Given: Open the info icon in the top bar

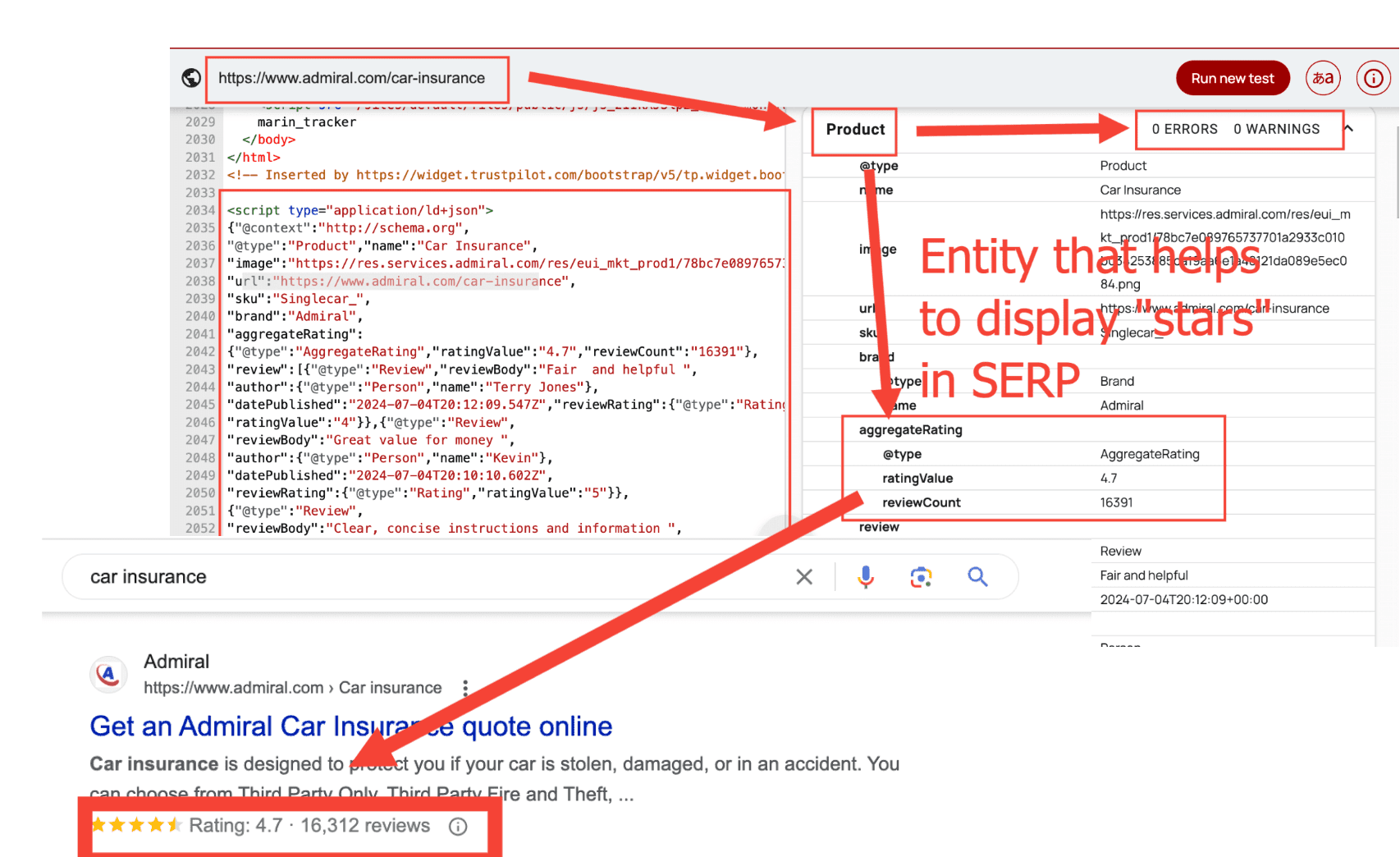Looking at the screenshot, I should tap(1373, 79).
